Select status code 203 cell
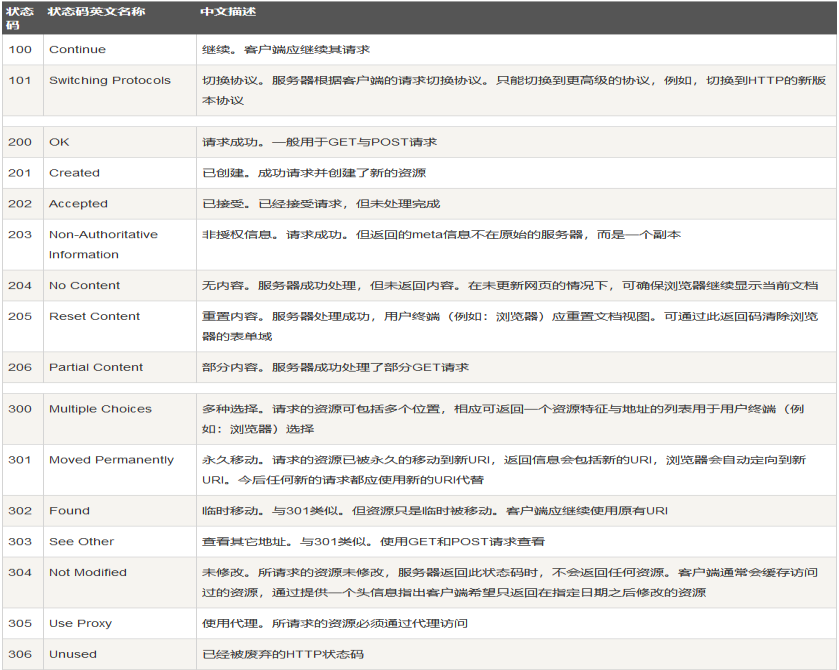The width and height of the screenshot is (839, 670). (22, 245)
